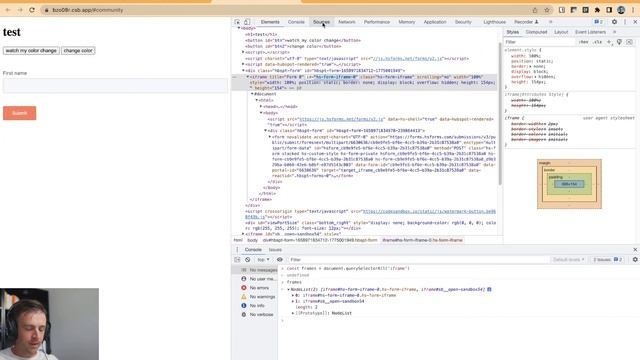Open the Default levels dropdown
The width and height of the screenshot is (640, 360).
[568, 260]
